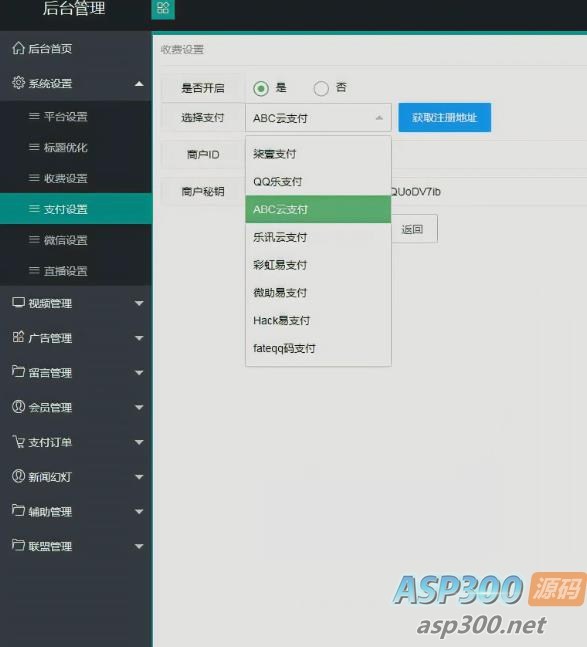The height and width of the screenshot is (647, 587).
Task: Collapse the 系统设置 menu arrow
Action: [x=139, y=84]
